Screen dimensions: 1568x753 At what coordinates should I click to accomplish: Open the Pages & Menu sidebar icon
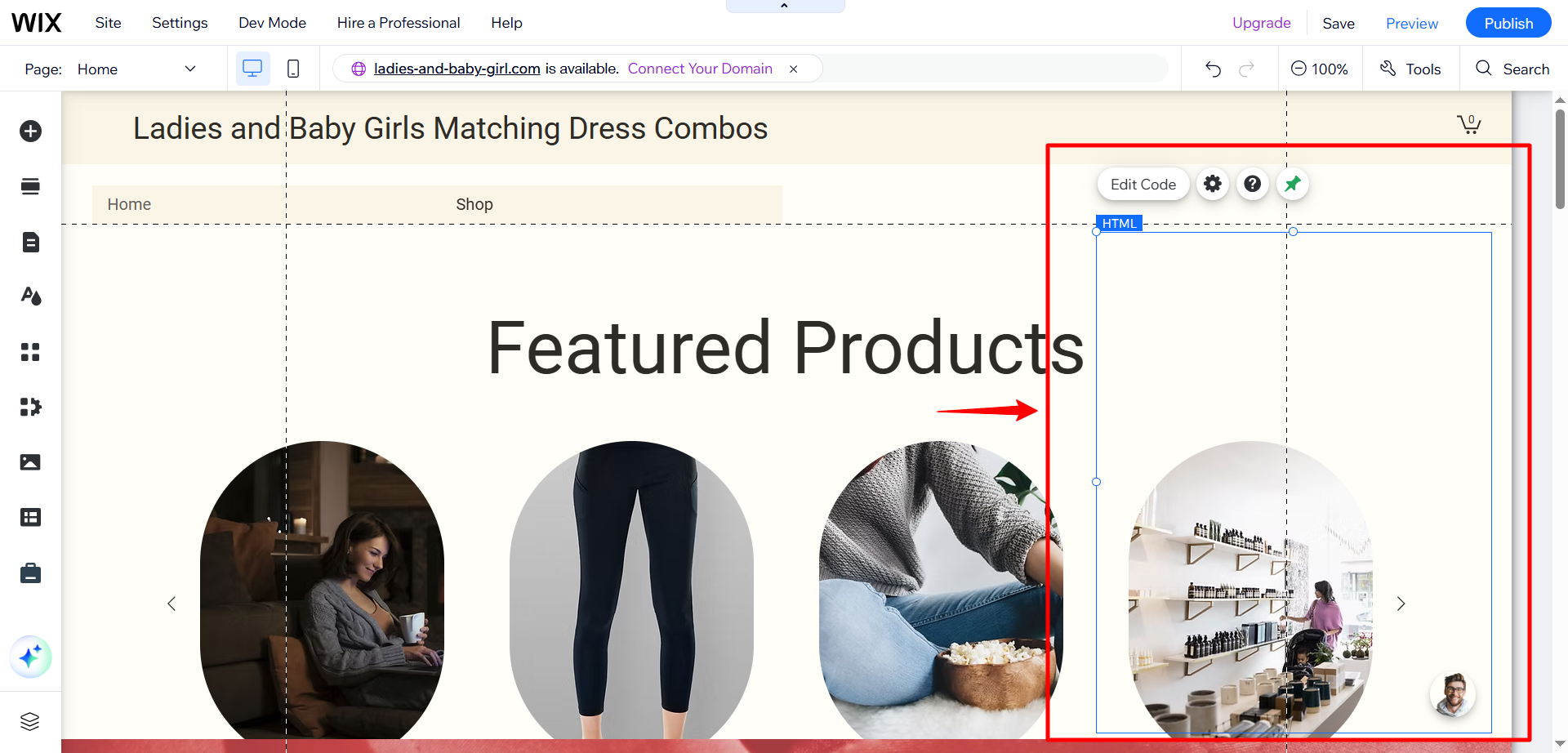30,242
